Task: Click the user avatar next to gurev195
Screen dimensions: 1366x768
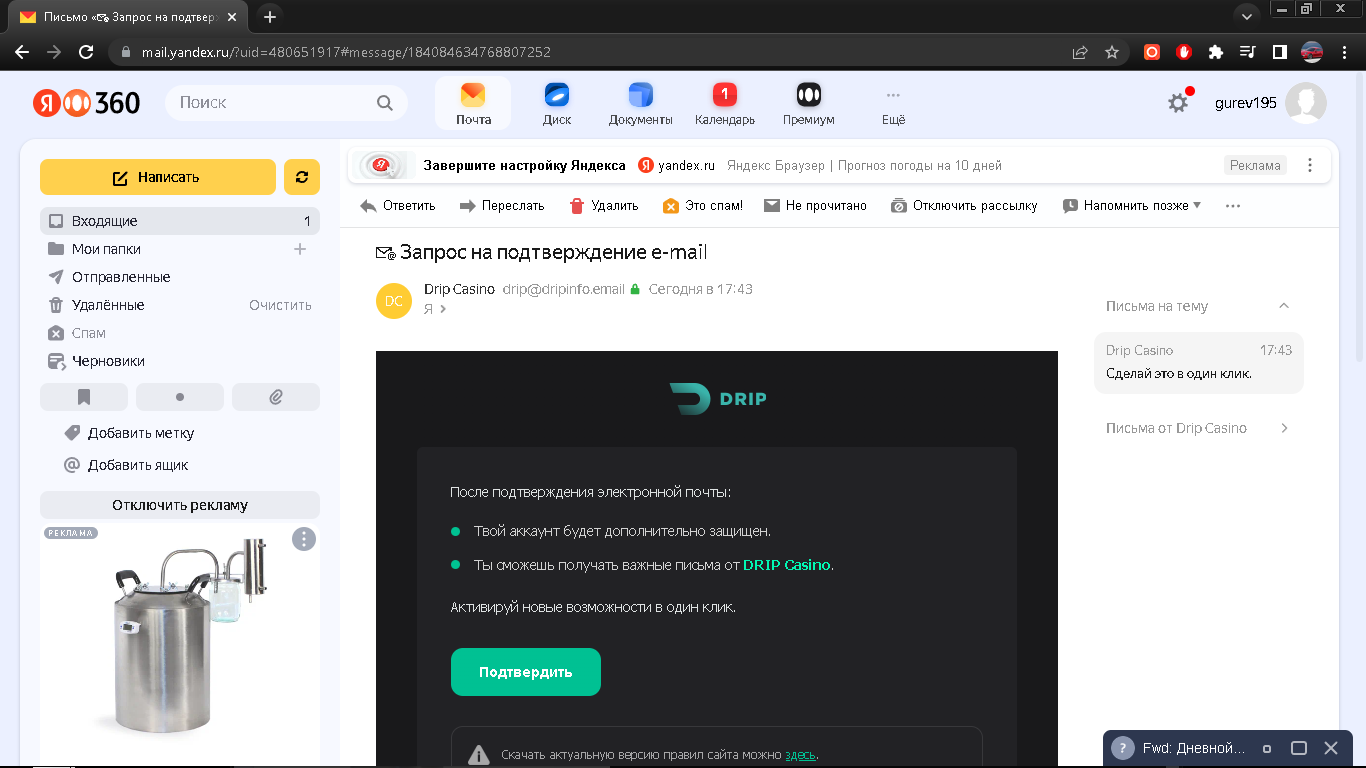Action: (1305, 102)
